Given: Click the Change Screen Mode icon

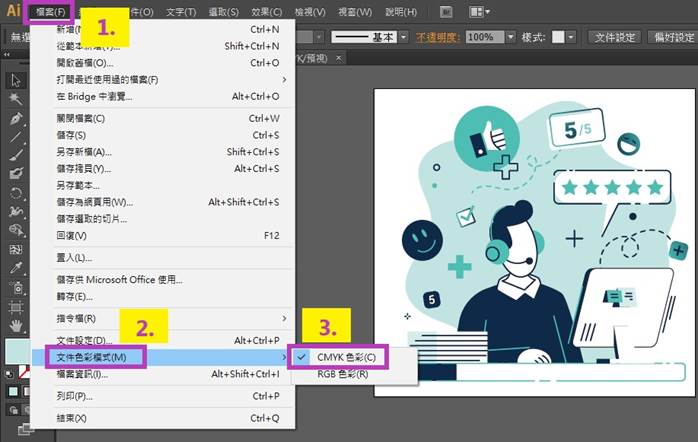Looking at the screenshot, I should click(25, 429).
